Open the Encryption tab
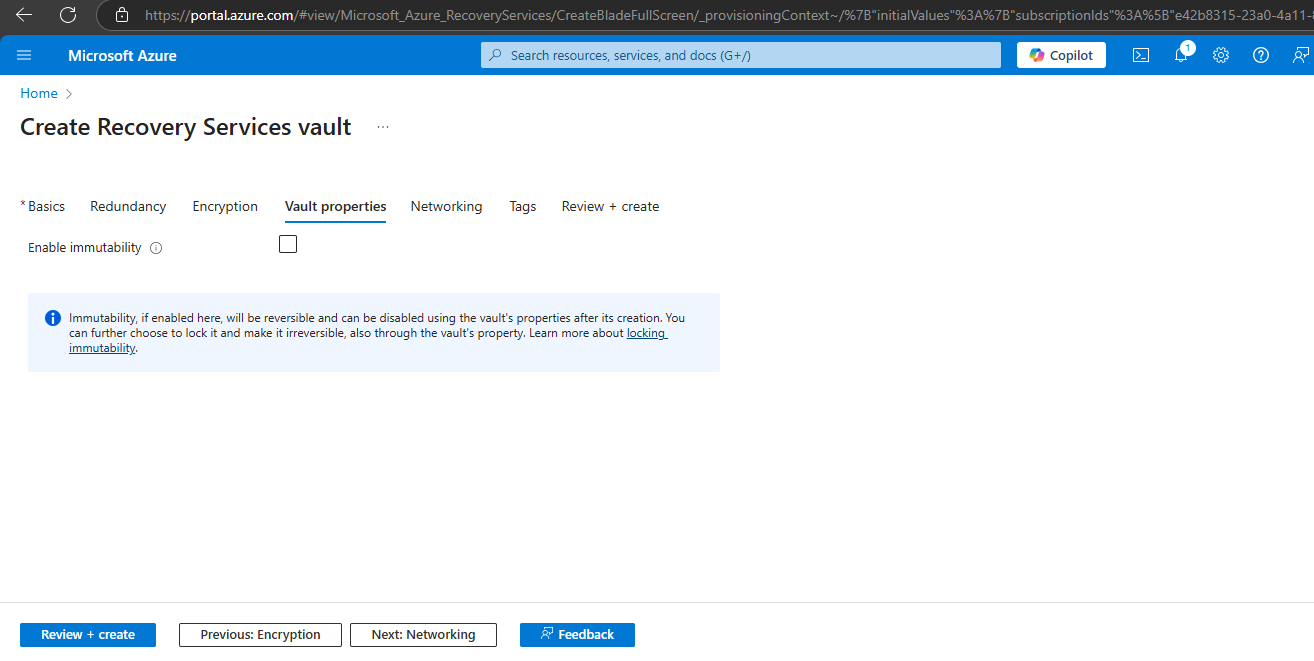Viewport: 1314px width, 661px height. [225, 206]
